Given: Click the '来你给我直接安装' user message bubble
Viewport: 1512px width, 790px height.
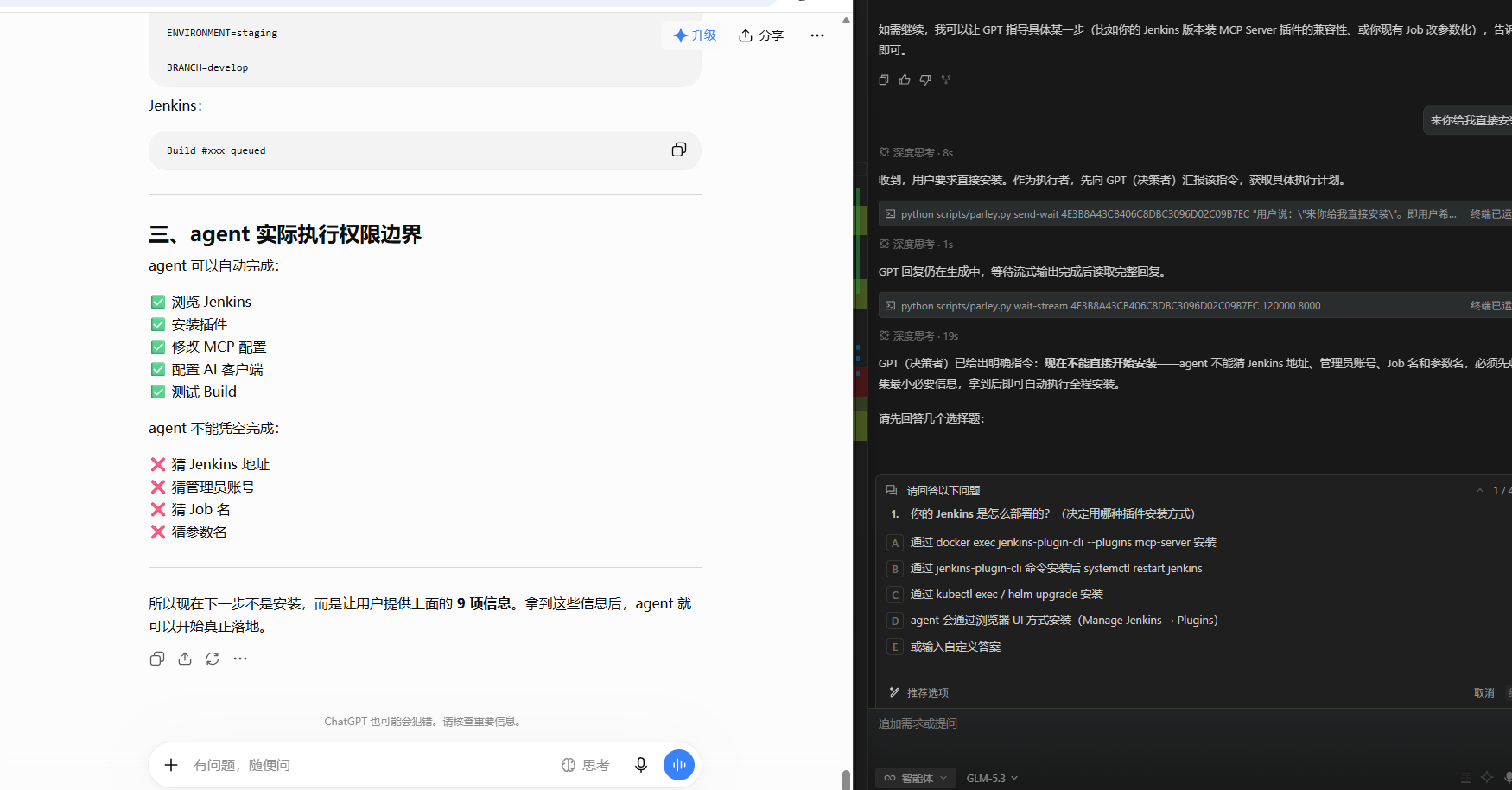Looking at the screenshot, I should (x=1469, y=120).
